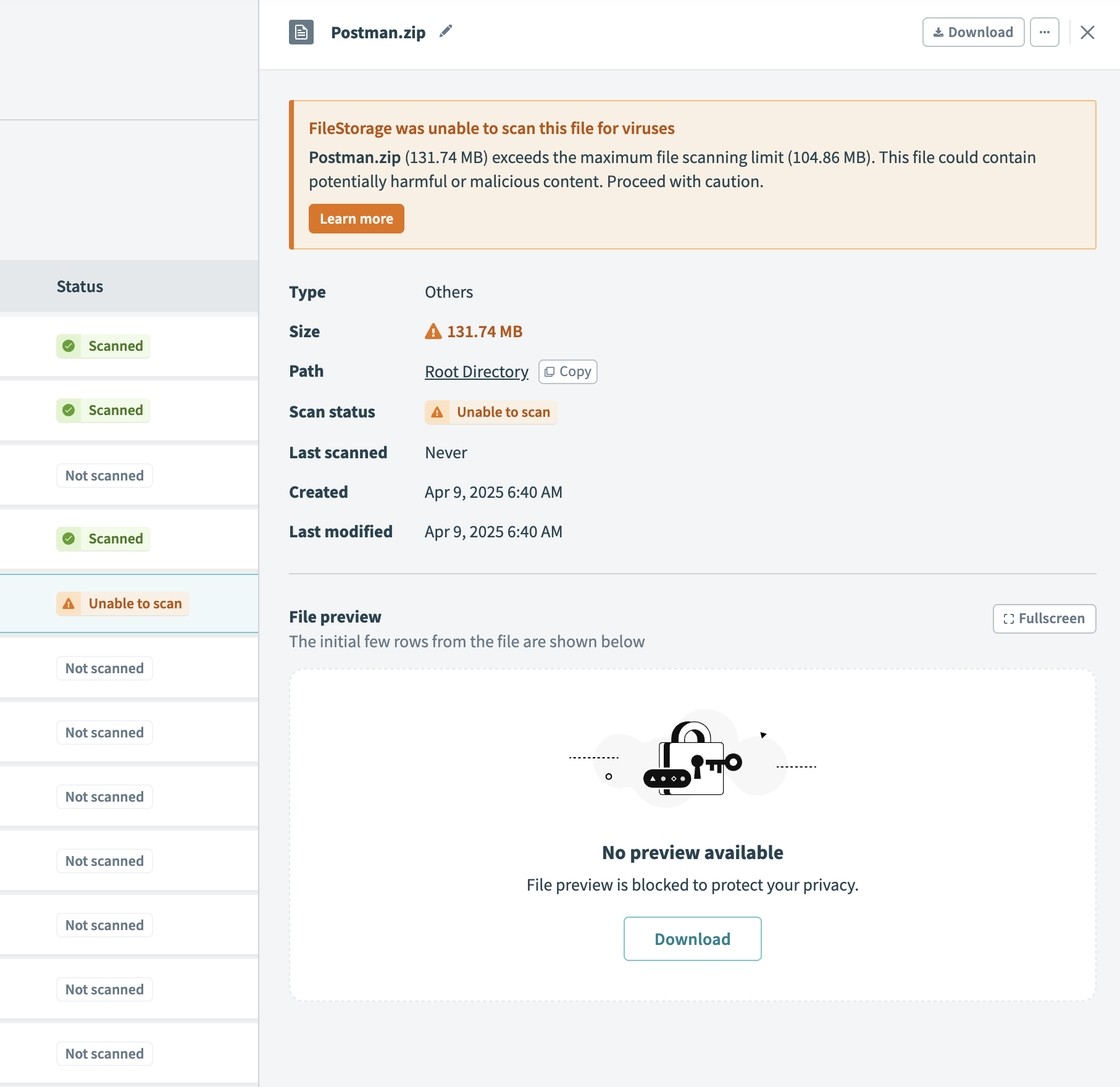
Task: Click the Download button in the preview area
Action: pos(692,939)
